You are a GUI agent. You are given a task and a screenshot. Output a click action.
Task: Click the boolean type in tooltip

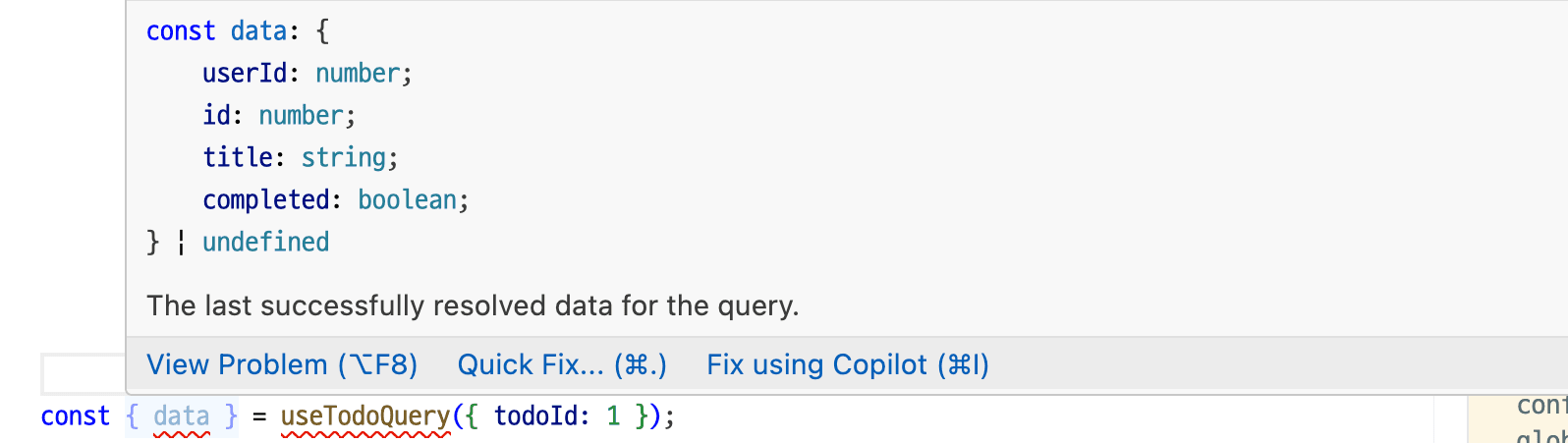coord(407,200)
